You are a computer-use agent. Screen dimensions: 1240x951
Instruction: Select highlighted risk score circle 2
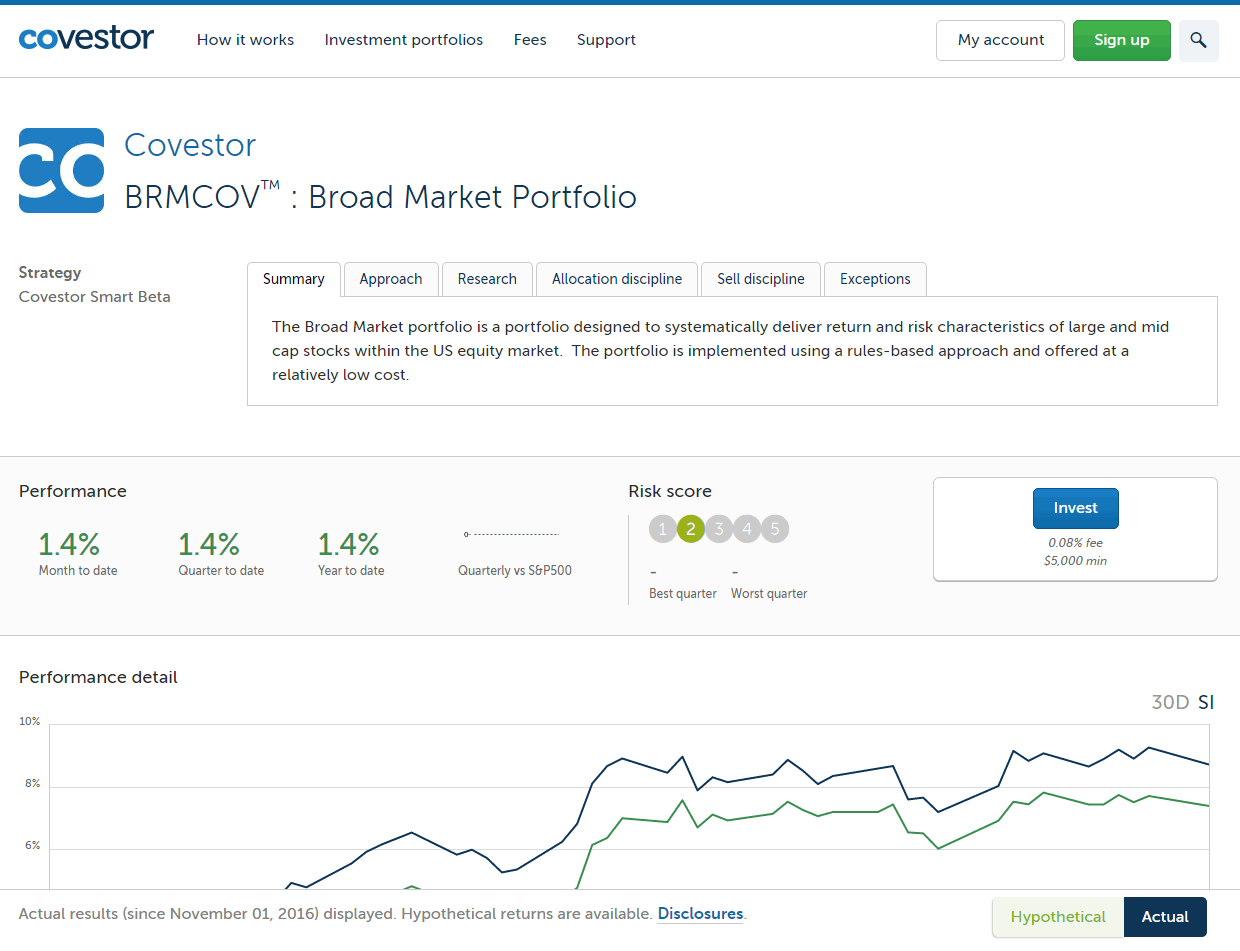click(691, 529)
